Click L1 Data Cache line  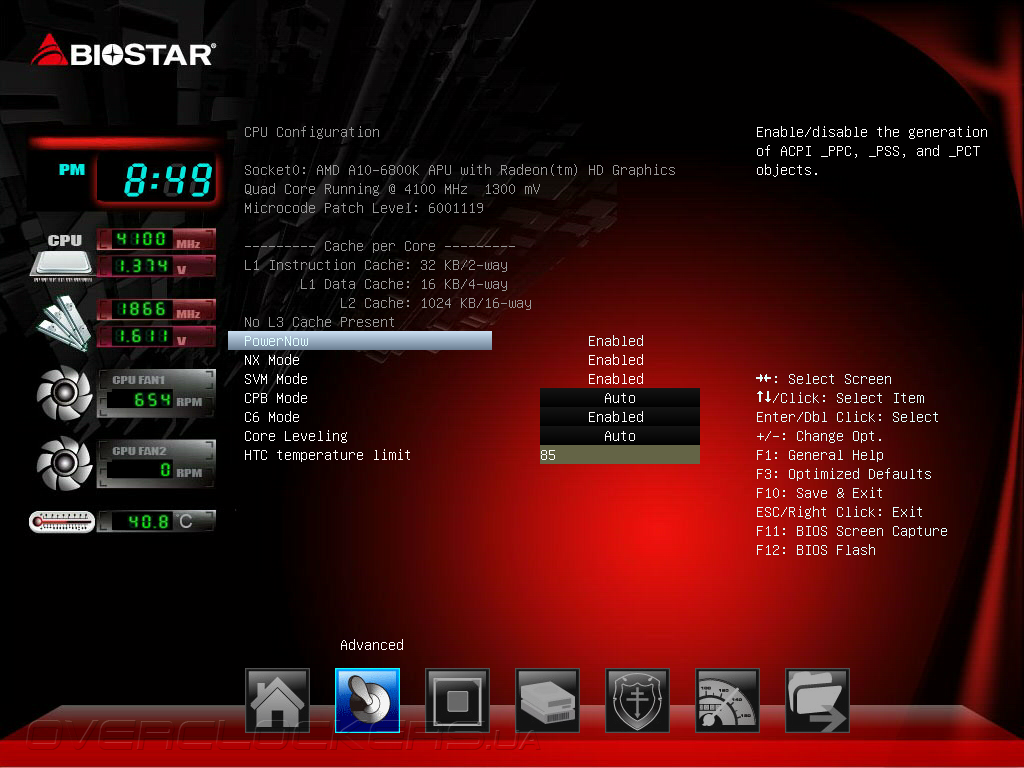pos(404,284)
